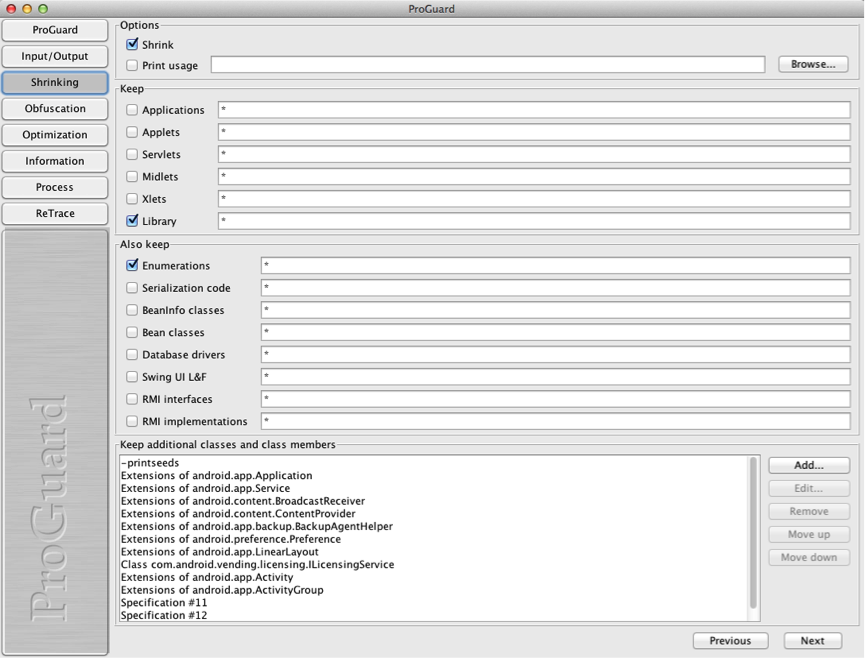Click the Midlets filter field

point(534,176)
